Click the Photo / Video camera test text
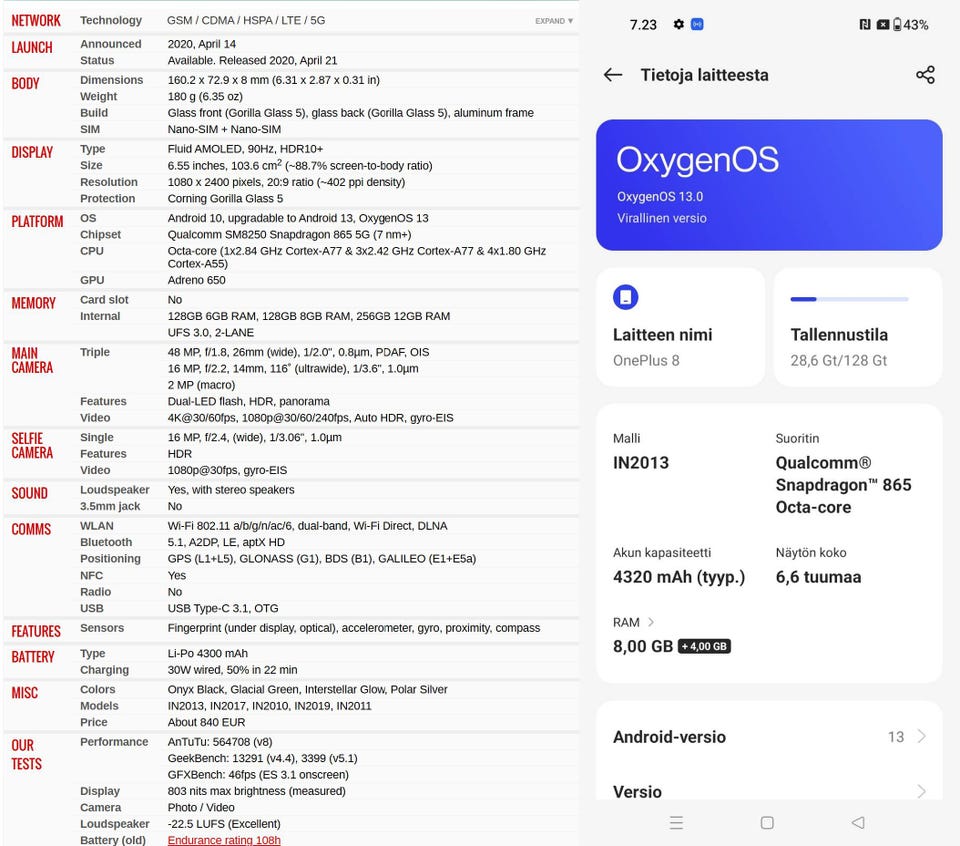The image size is (960, 846). click(201, 807)
